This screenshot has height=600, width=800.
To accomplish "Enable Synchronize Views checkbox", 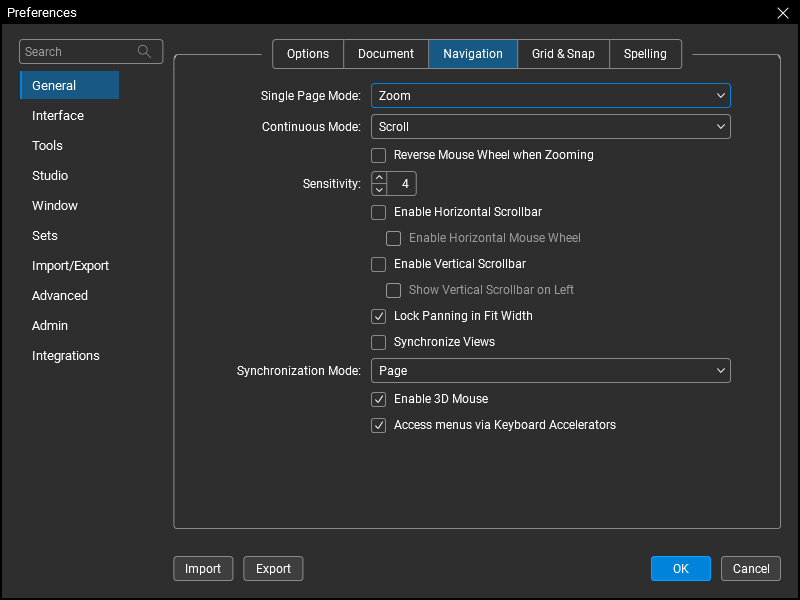I will click(x=379, y=342).
